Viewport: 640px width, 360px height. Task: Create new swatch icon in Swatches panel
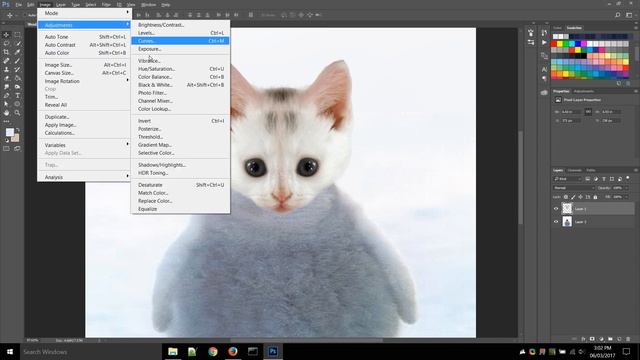tap(619, 83)
